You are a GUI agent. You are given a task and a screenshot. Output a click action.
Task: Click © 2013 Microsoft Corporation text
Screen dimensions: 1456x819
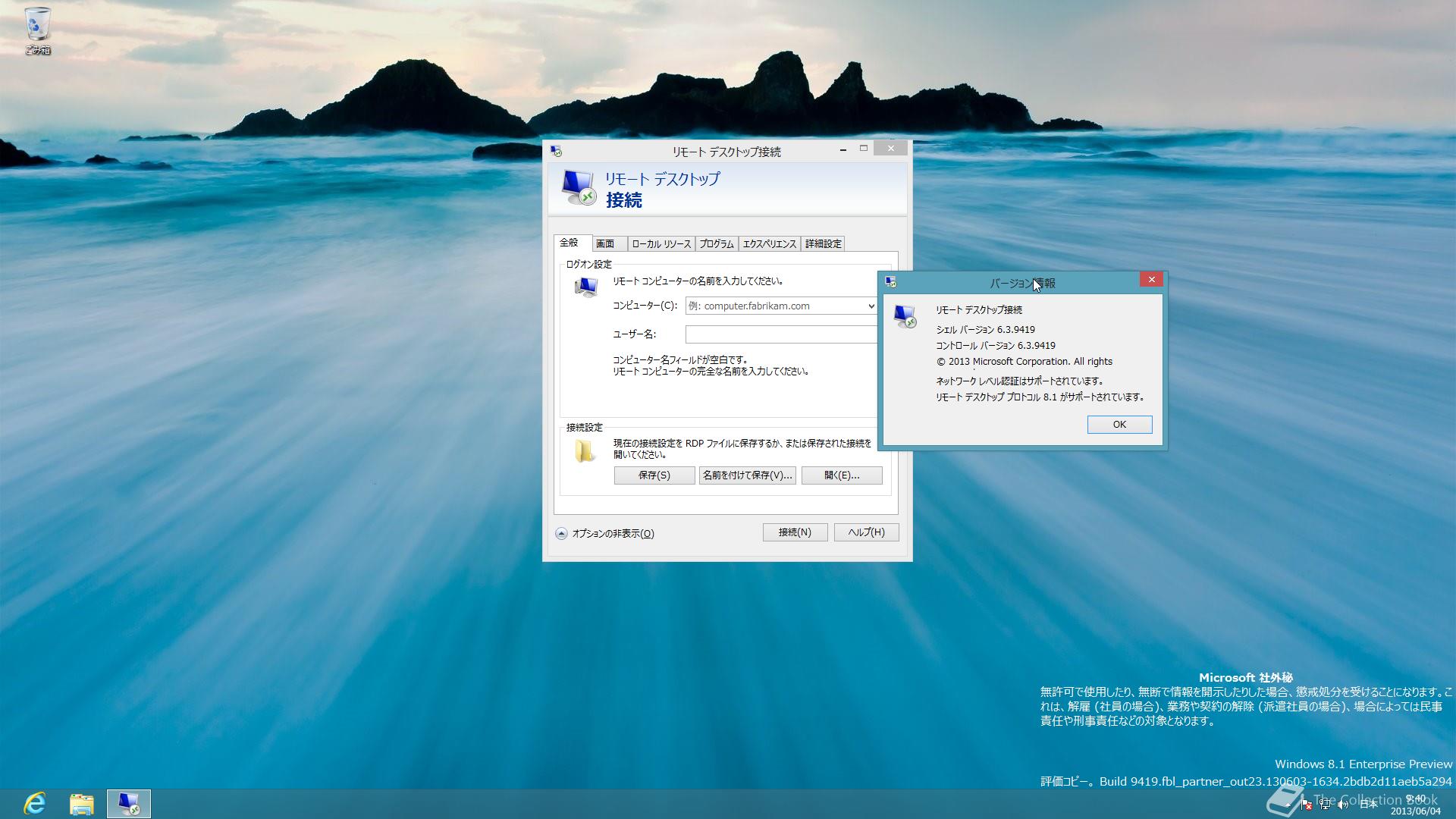[x=1024, y=362]
